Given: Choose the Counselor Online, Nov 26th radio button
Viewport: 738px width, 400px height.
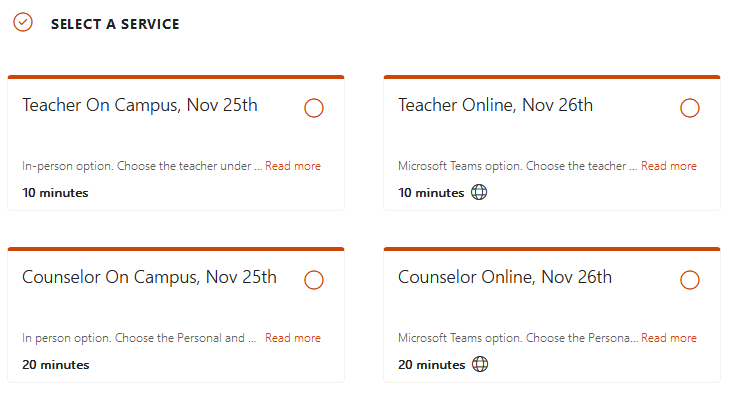Looking at the screenshot, I should pyautogui.click(x=690, y=280).
